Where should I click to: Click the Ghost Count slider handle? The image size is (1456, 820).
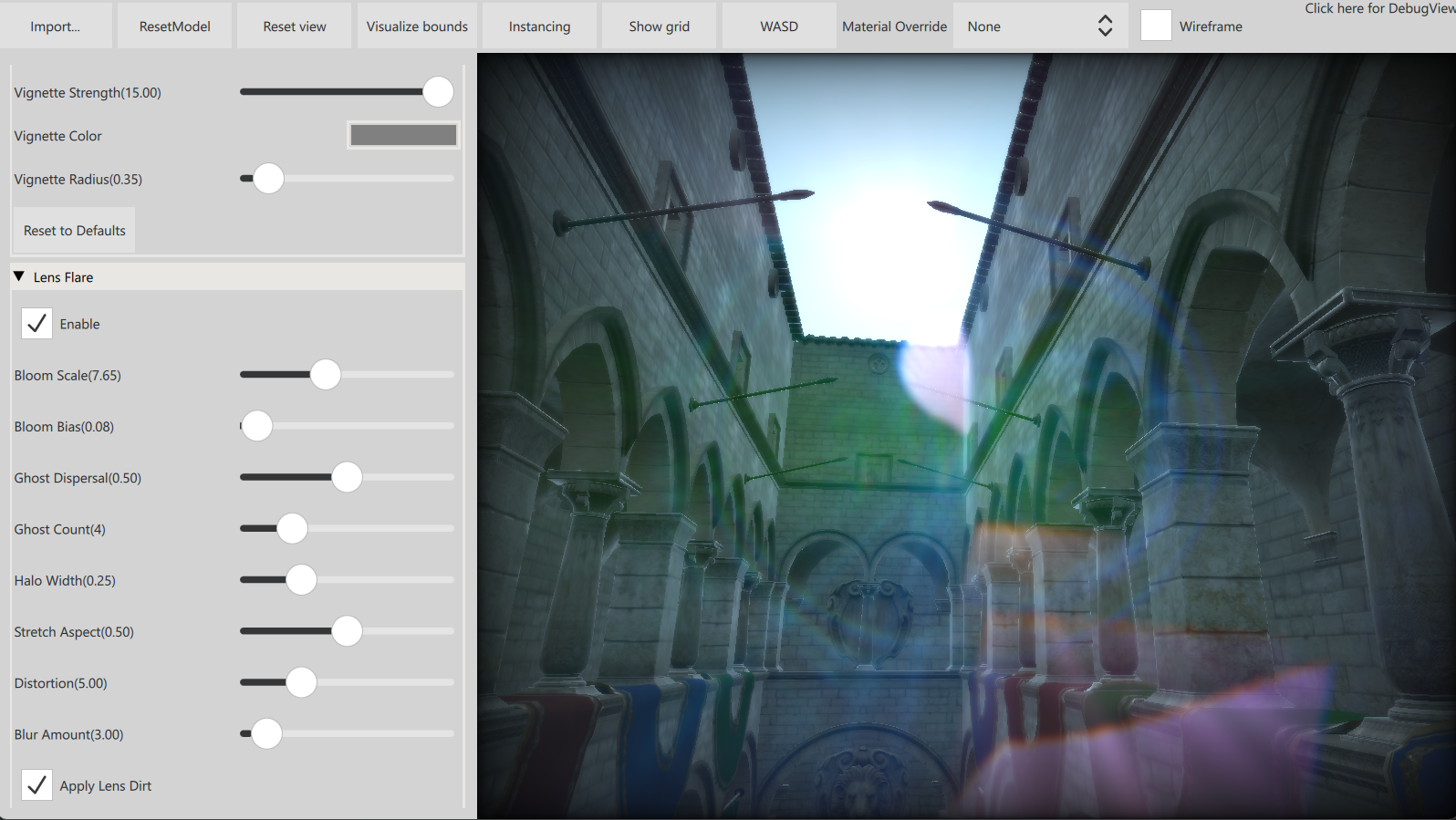pyautogui.click(x=292, y=529)
